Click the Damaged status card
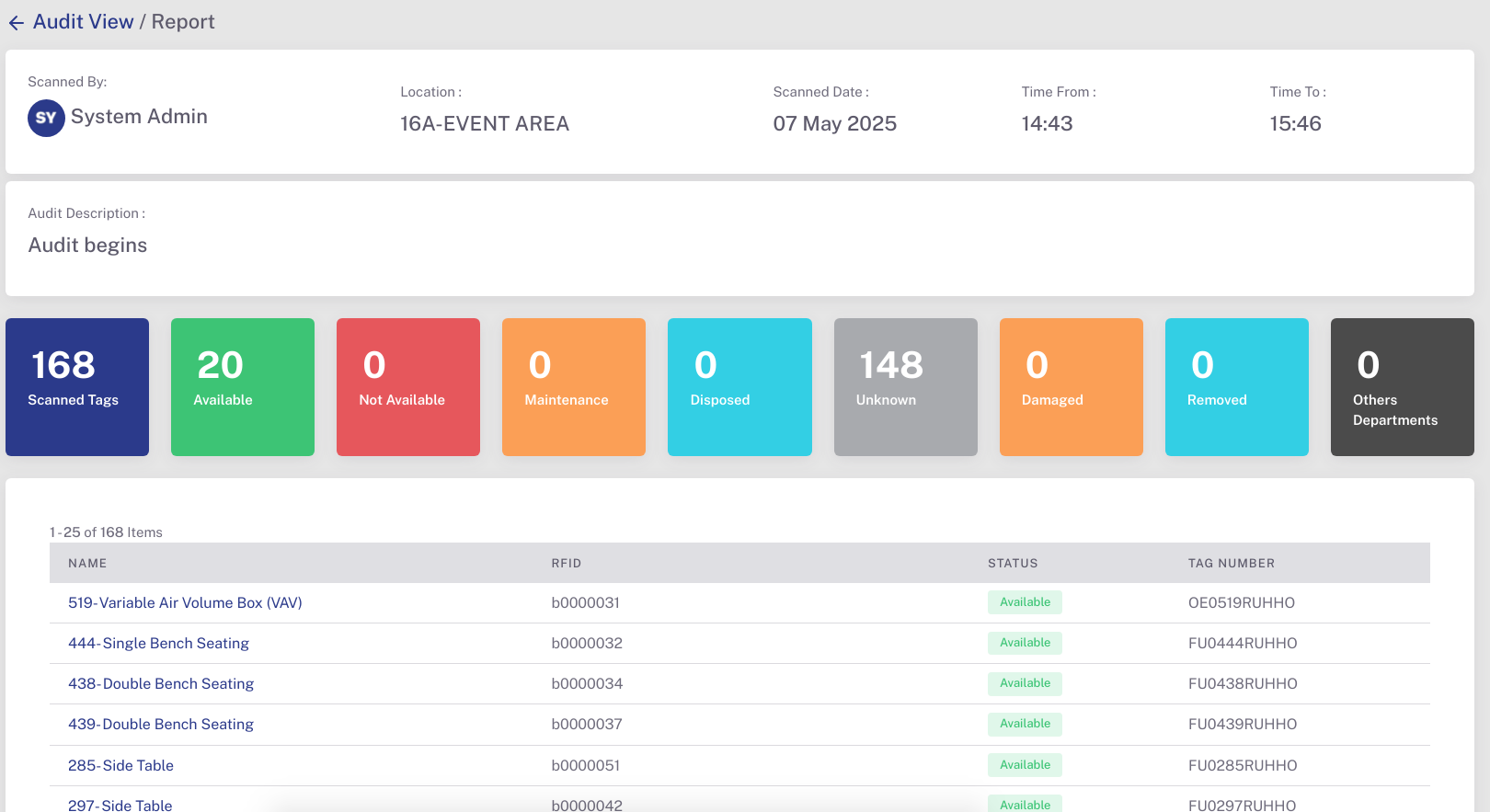This screenshot has width=1490, height=812. pyautogui.click(x=1071, y=387)
